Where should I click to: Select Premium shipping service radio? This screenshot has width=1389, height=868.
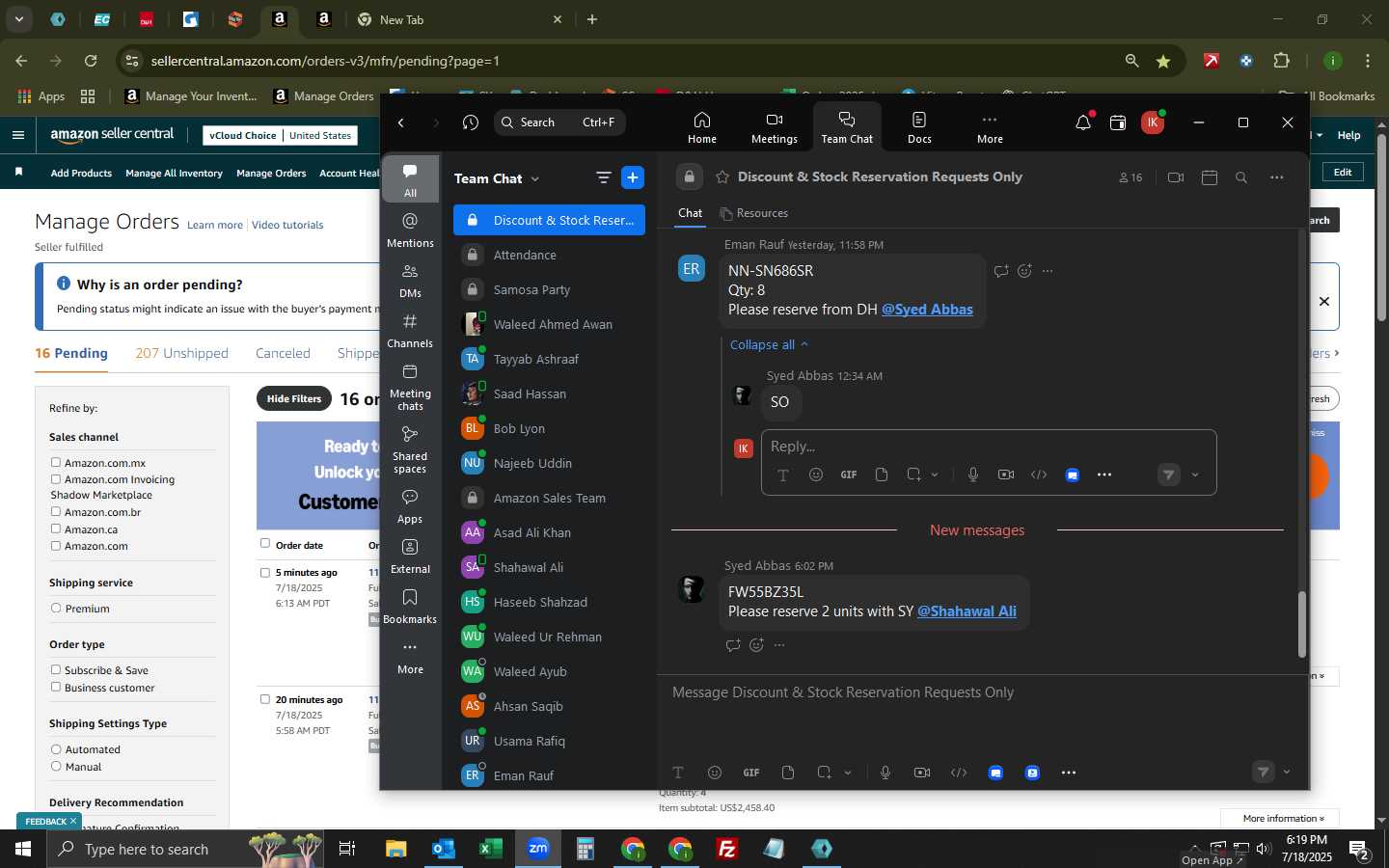56,609
